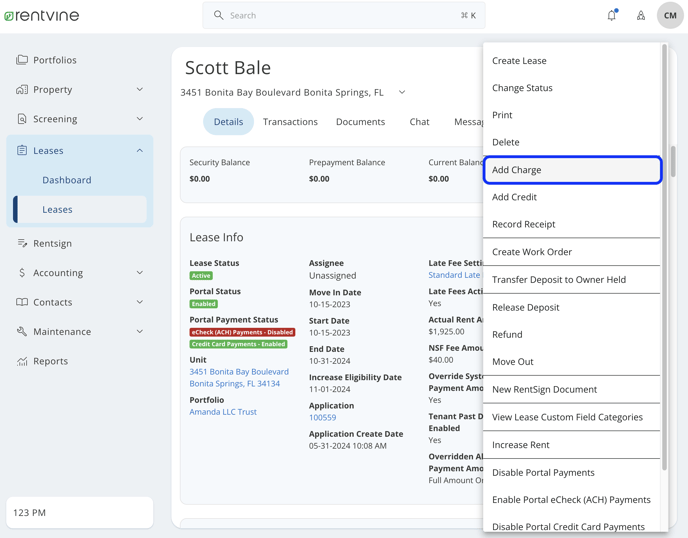Click the Rentvine logo
This screenshot has height=538, width=688.
41,16
